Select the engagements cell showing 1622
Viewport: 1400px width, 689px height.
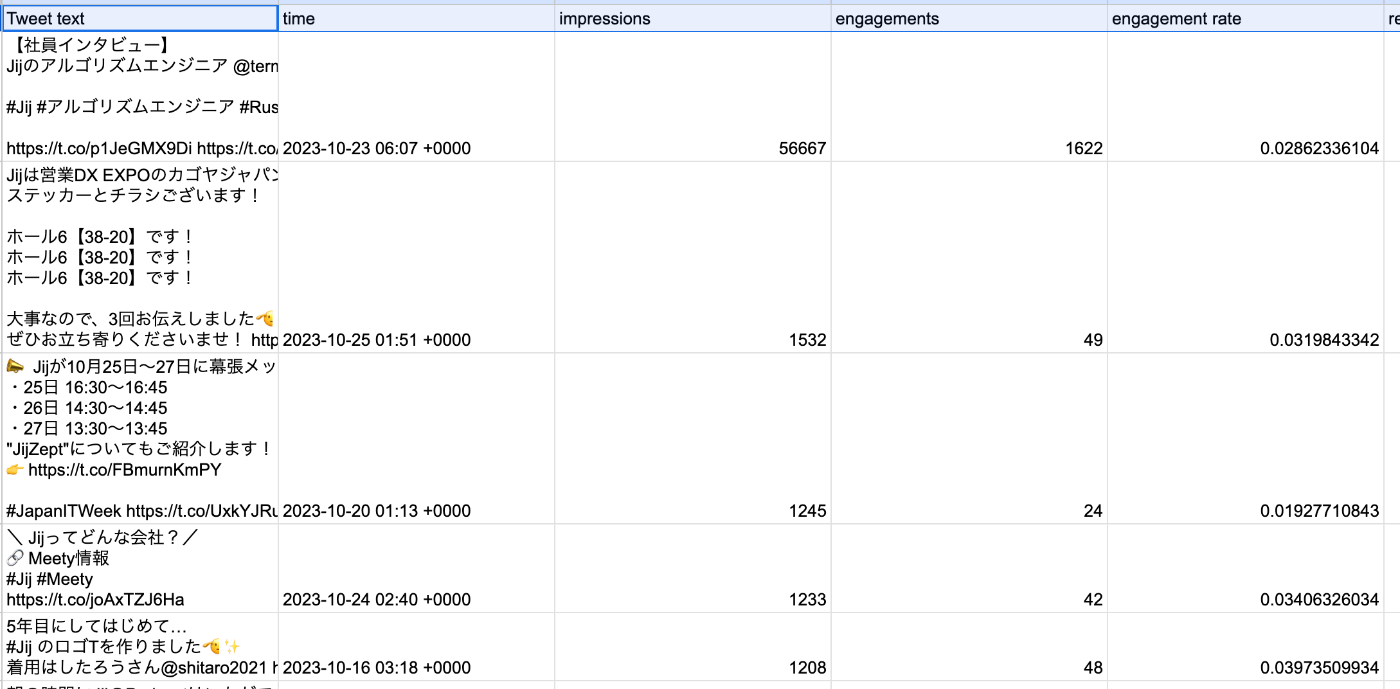click(969, 96)
